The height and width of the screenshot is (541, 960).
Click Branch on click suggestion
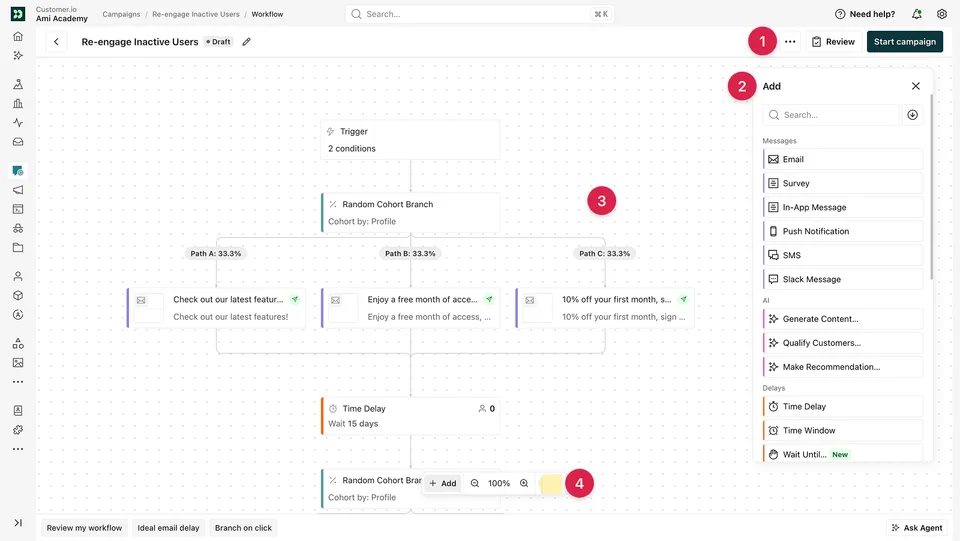tap(243, 528)
